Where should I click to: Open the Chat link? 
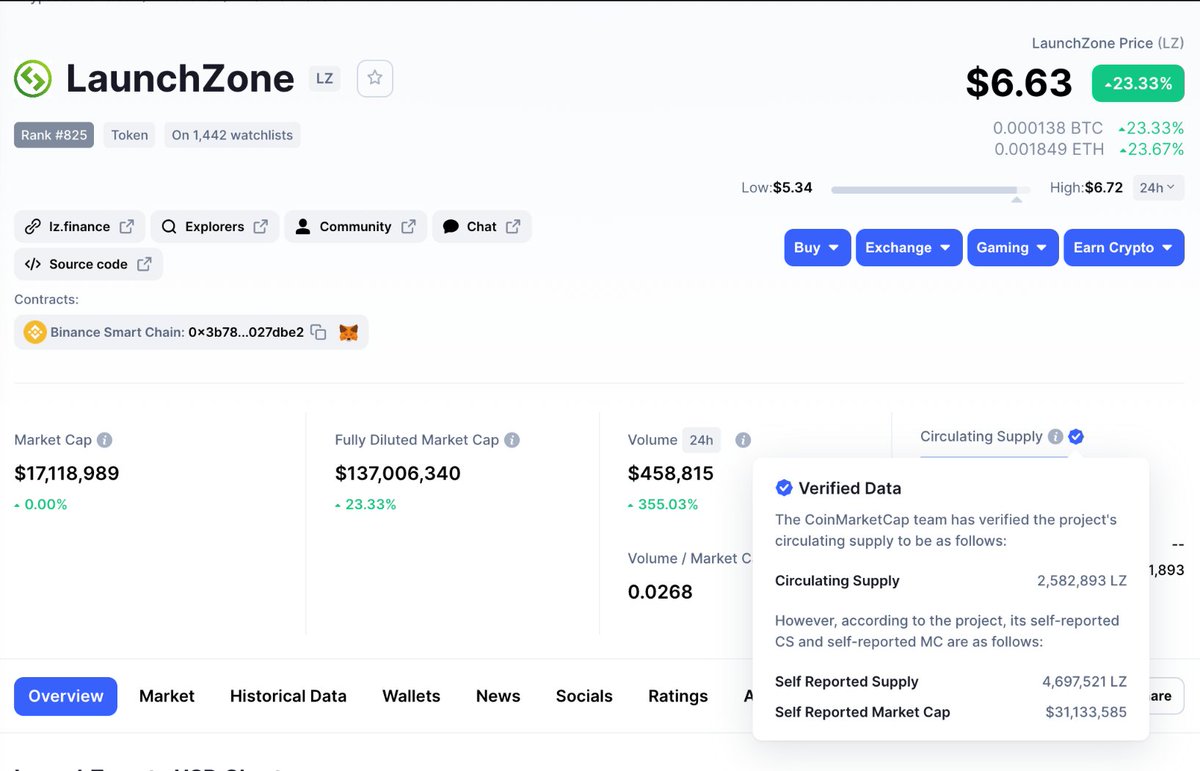click(x=482, y=227)
